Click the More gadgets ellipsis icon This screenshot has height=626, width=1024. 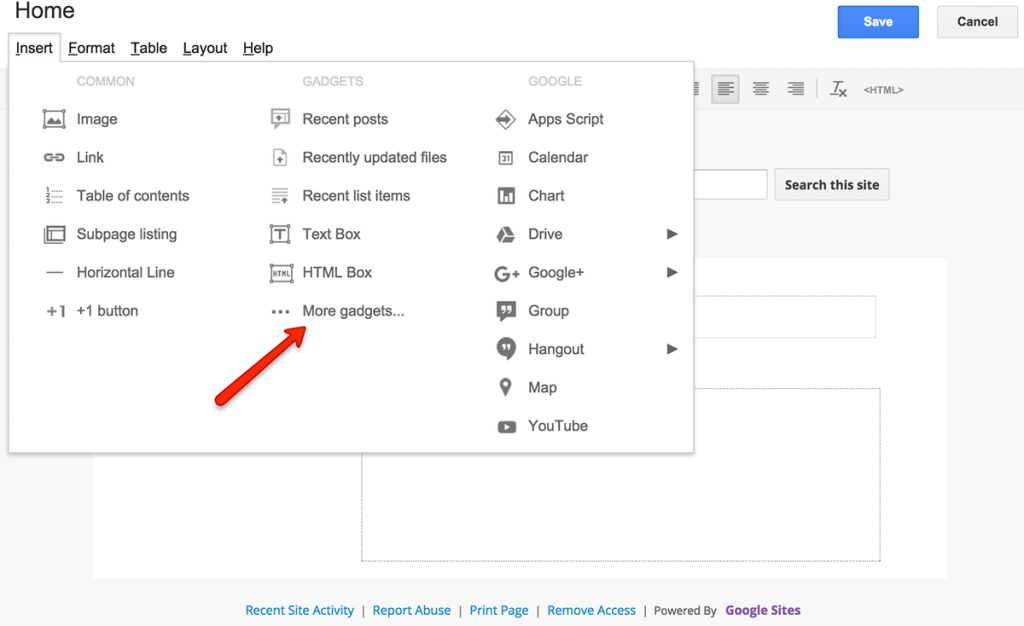coord(280,312)
